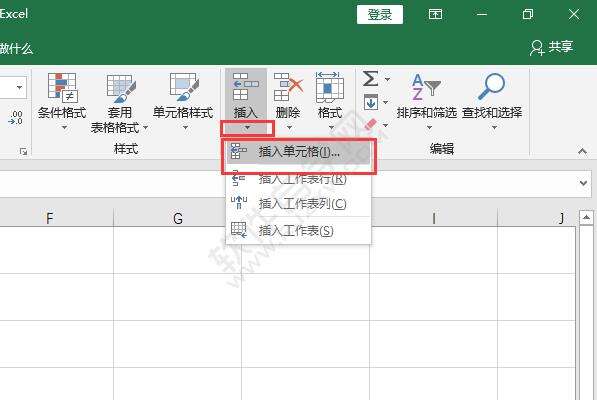
Task: Click the Sign in (登录) button
Action: coord(380,15)
